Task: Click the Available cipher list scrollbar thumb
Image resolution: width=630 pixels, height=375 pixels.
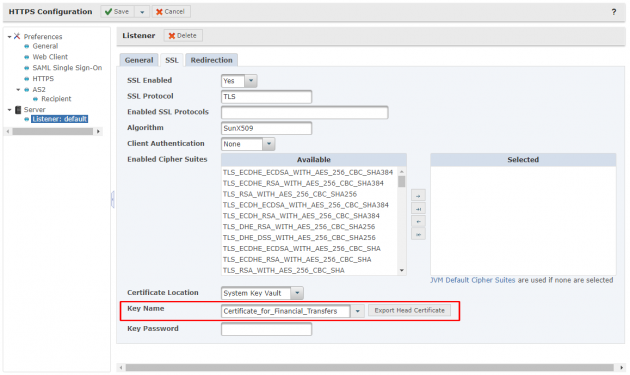Action: (x=402, y=182)
